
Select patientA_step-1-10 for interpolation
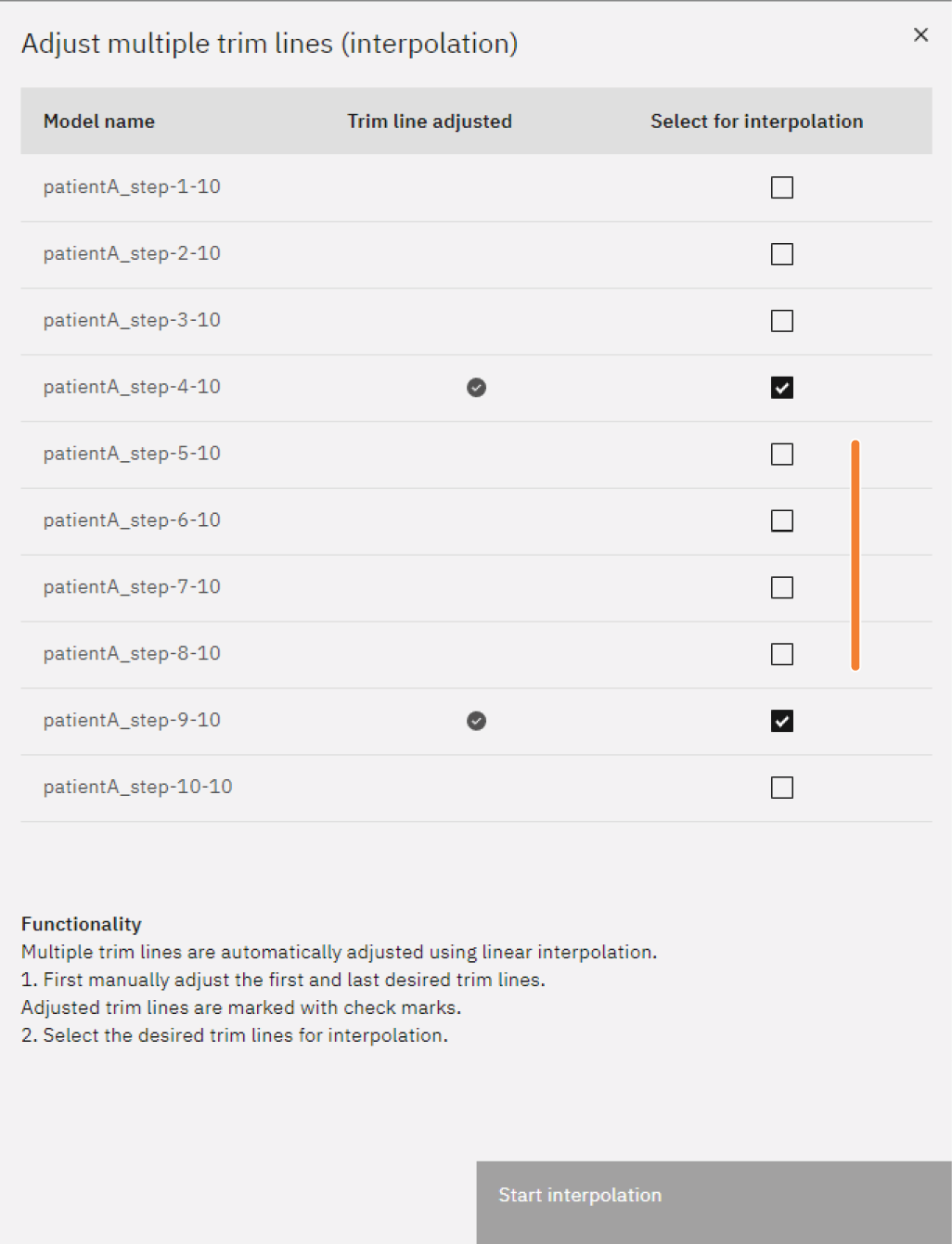click(x=782, y=187)
